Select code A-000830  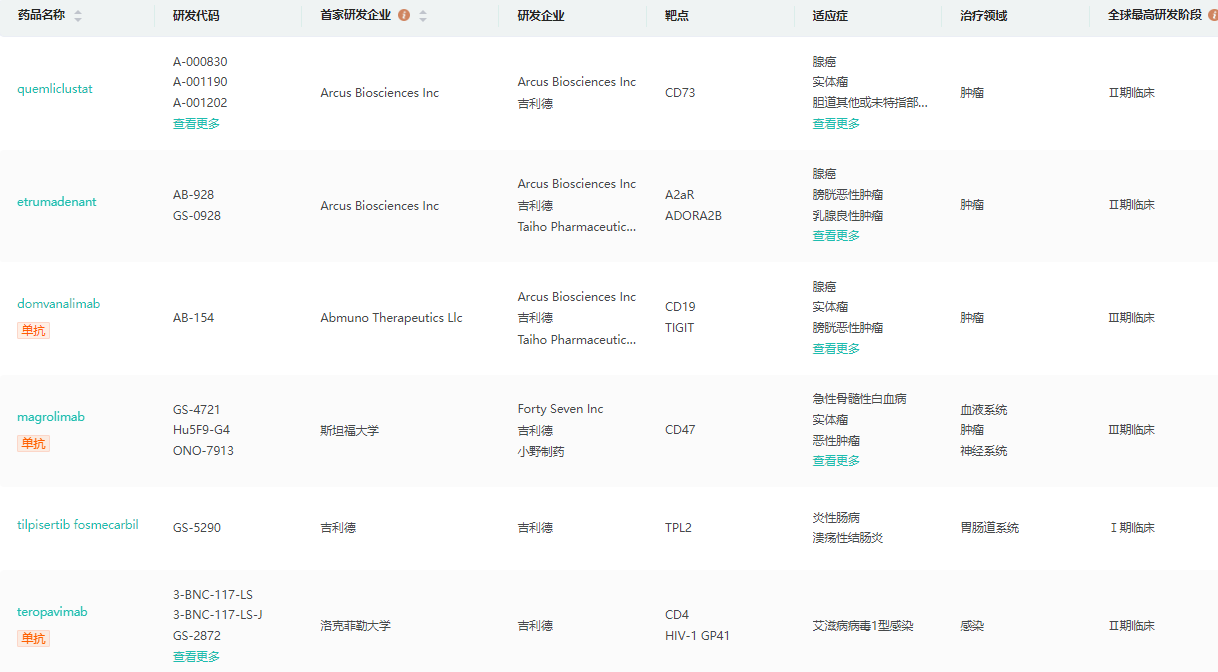200,62
